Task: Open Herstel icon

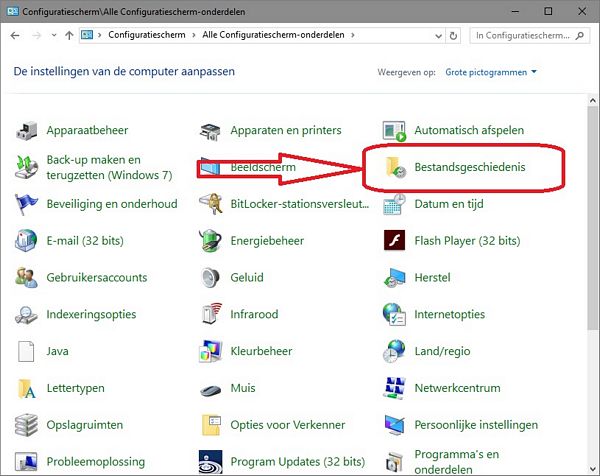Action: (x=394, y=278)
